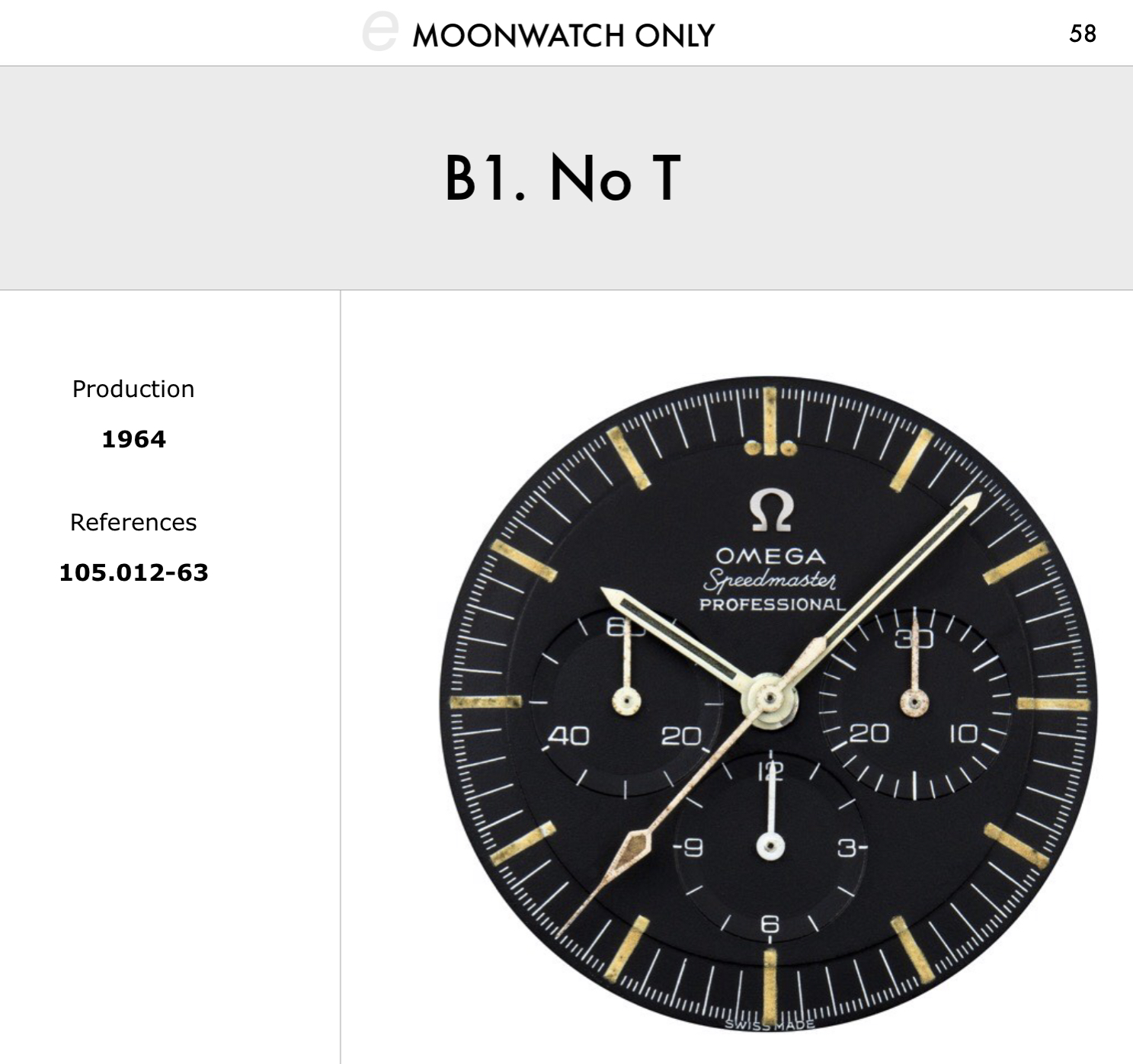Click the PROFESSIONAL text on dial
This screenshot has height=1064, width=1133.
coord(773,604)
